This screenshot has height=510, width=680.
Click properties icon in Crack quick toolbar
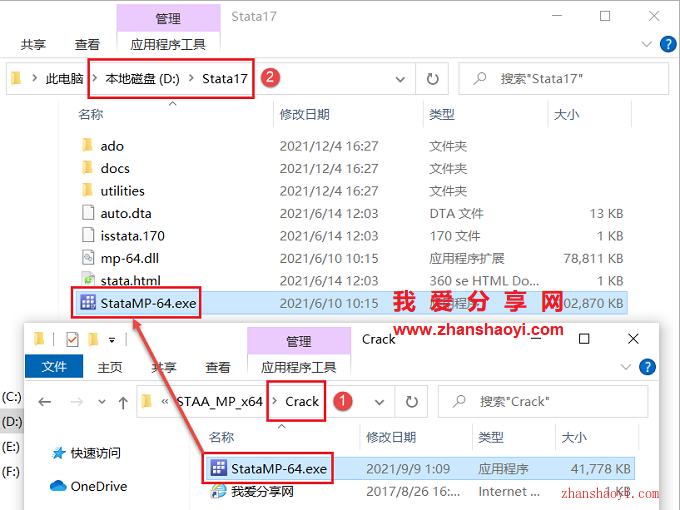[x=72, y=340]
